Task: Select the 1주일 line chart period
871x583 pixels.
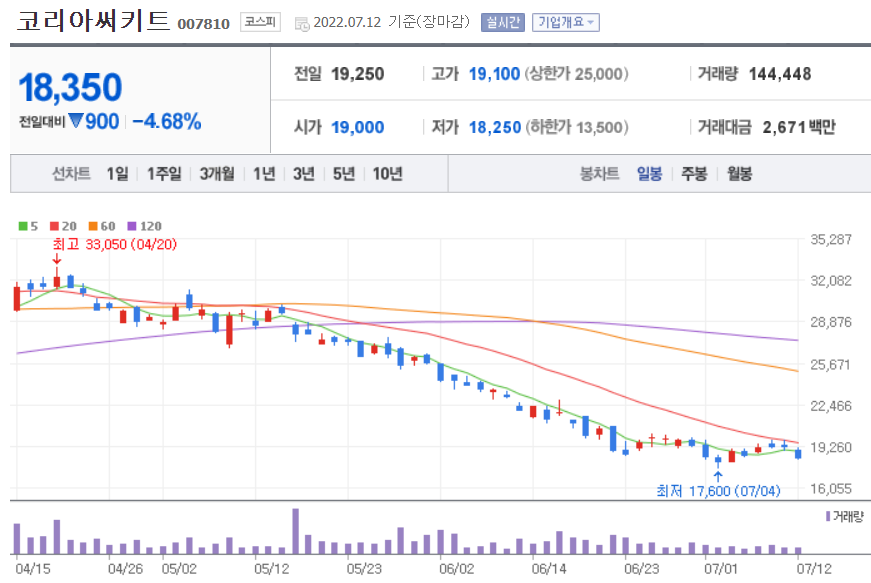Action: coord(164,174)
